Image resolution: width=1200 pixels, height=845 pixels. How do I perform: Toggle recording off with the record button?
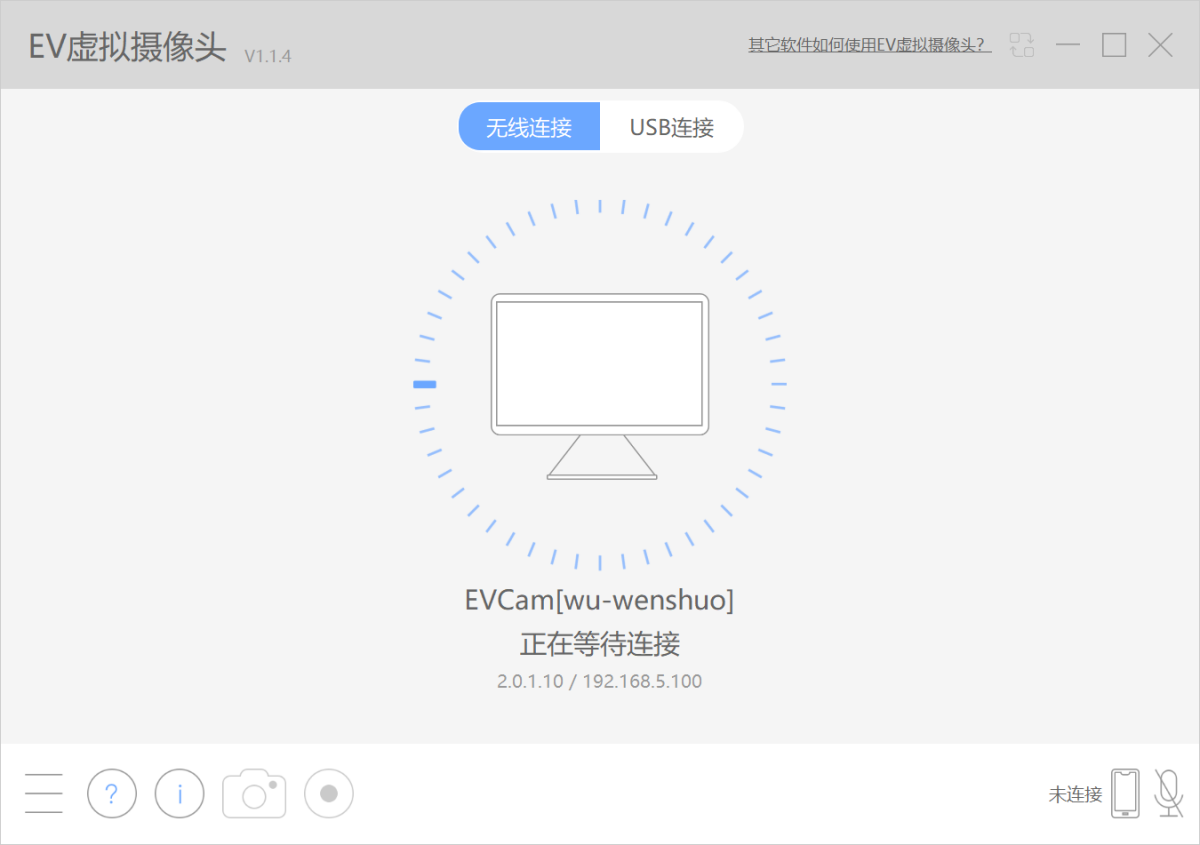(x=328, y=793)
